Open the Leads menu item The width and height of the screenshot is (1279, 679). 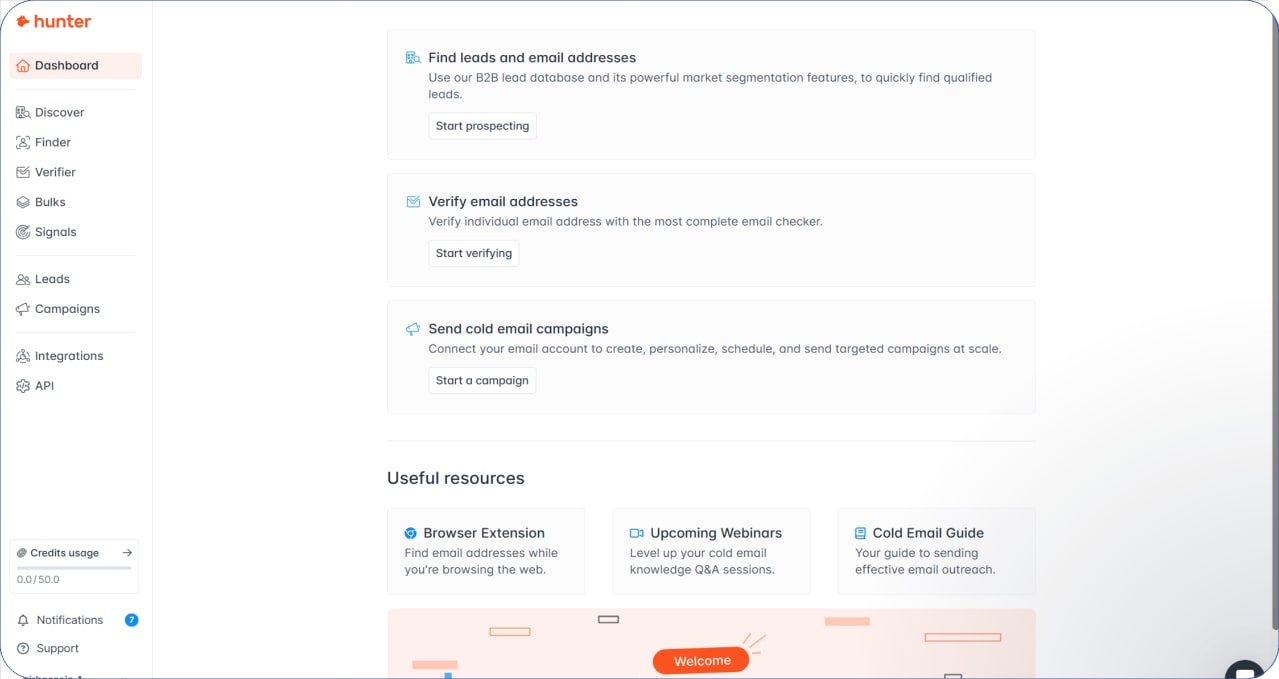pyautogui.click(x=52, y=280)
